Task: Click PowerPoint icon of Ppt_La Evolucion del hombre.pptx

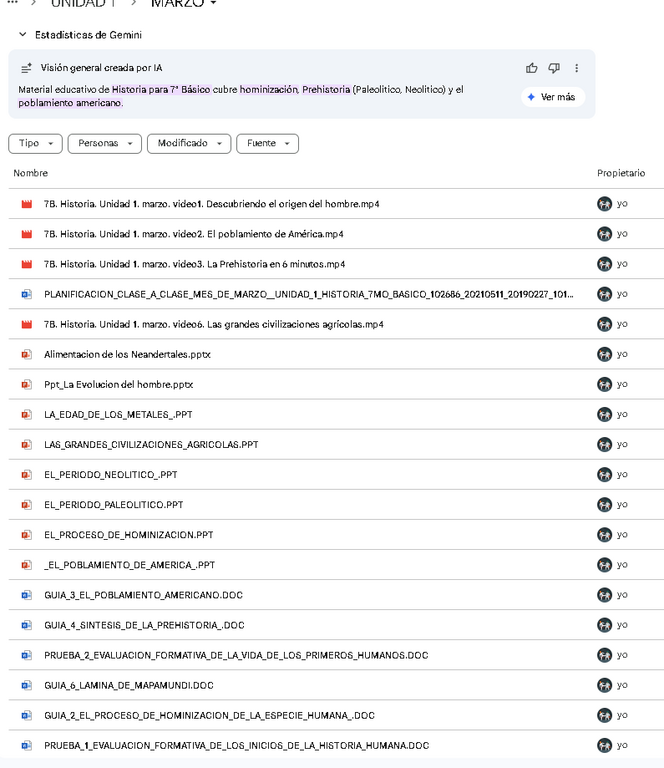Action: (27, 384)
